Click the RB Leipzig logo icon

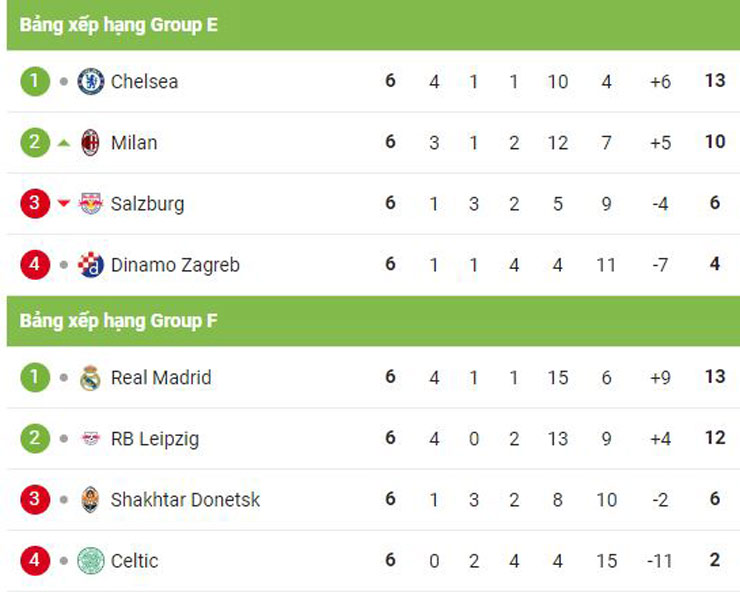(x=90, y=439)
